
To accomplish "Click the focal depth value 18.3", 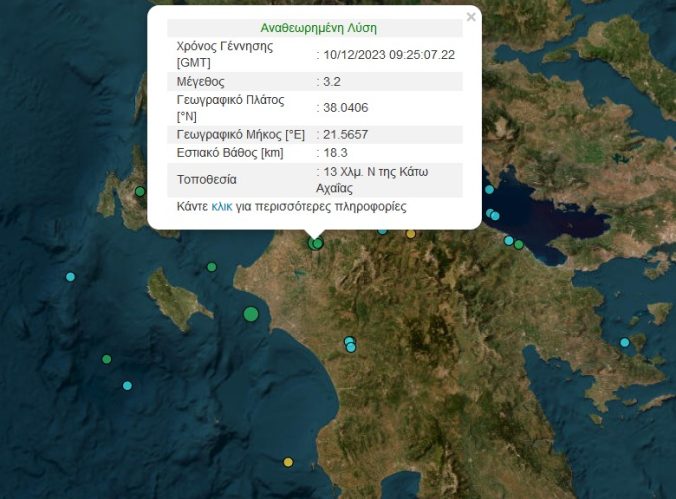I will pos(335,152).
